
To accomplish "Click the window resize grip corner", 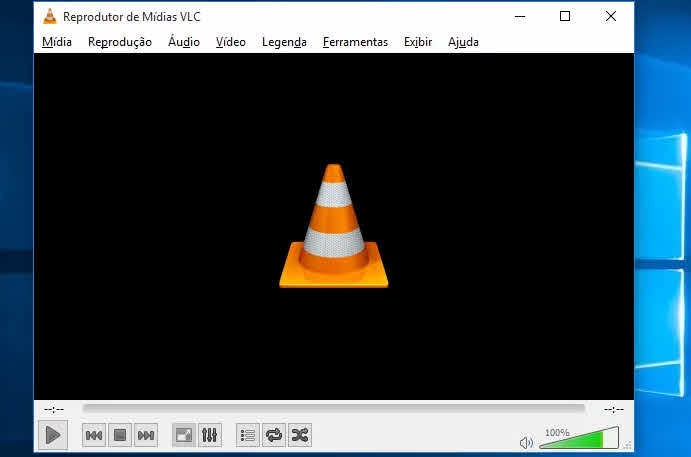I will (x=628, y=446).
